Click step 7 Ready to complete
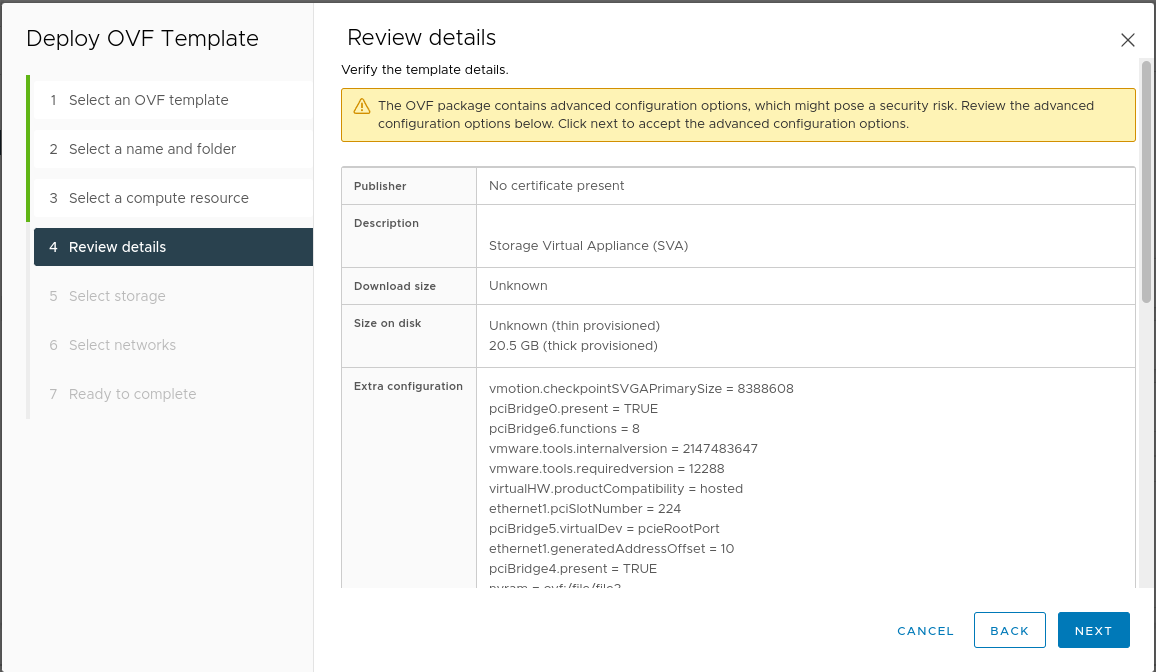The image size is (1156, 672). tap(132, 394)
